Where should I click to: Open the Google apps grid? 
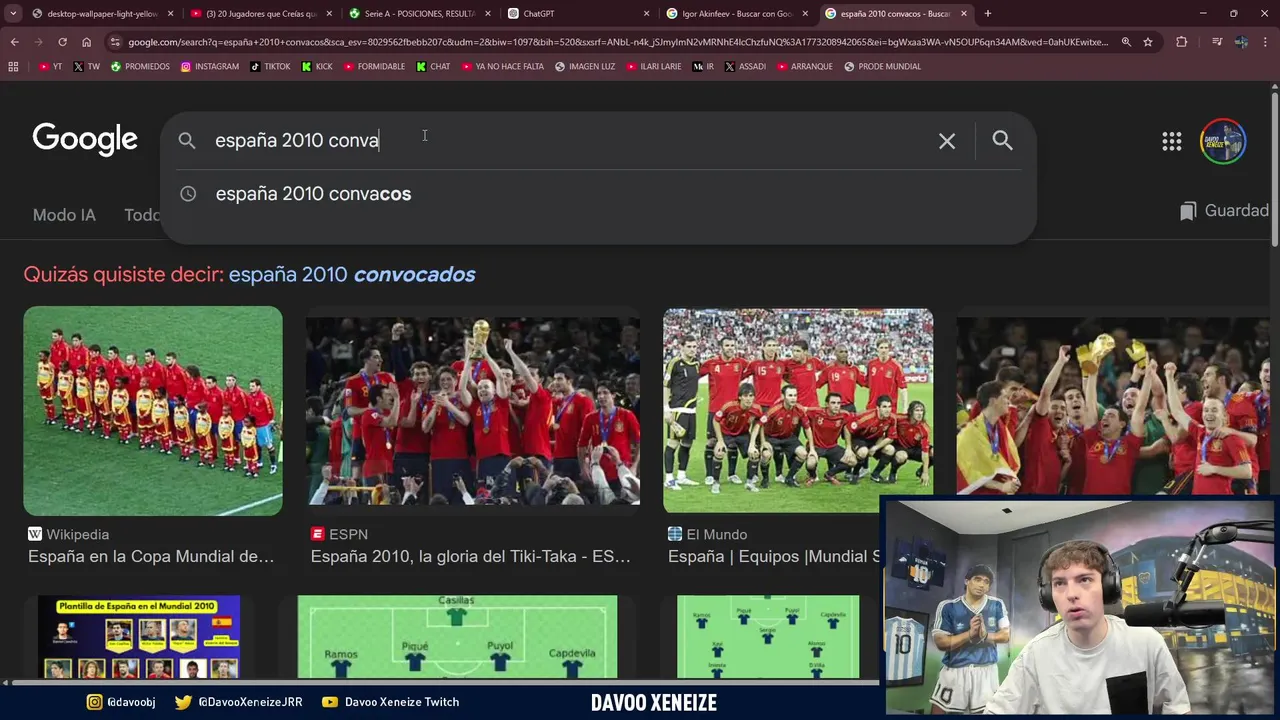1172,141
